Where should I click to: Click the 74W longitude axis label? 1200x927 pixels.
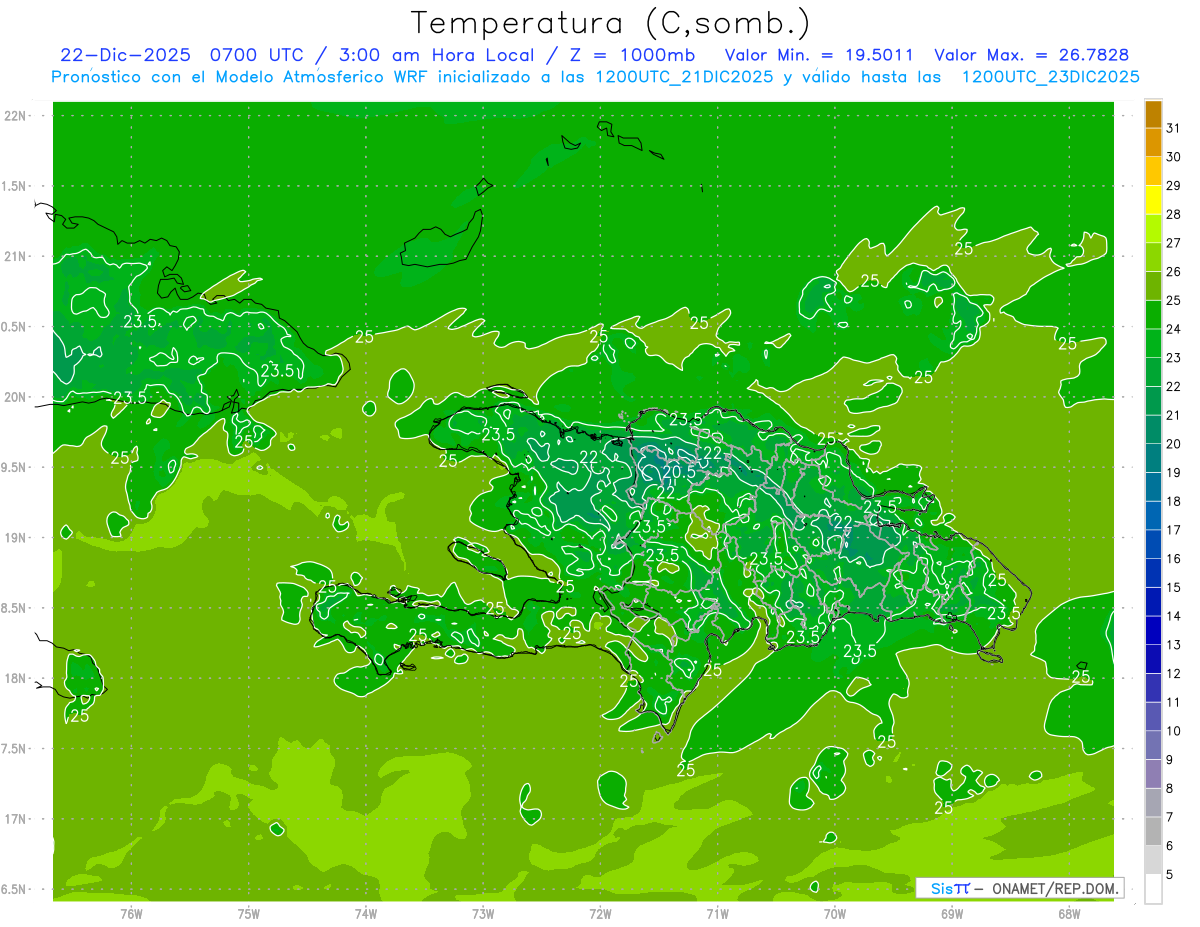(366, 913)
